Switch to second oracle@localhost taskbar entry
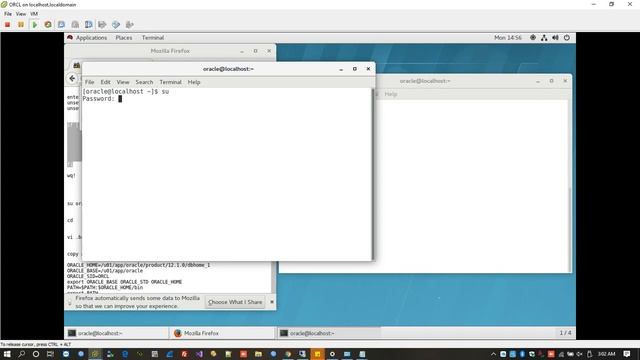640x360 pixels. tap(329, 333)
